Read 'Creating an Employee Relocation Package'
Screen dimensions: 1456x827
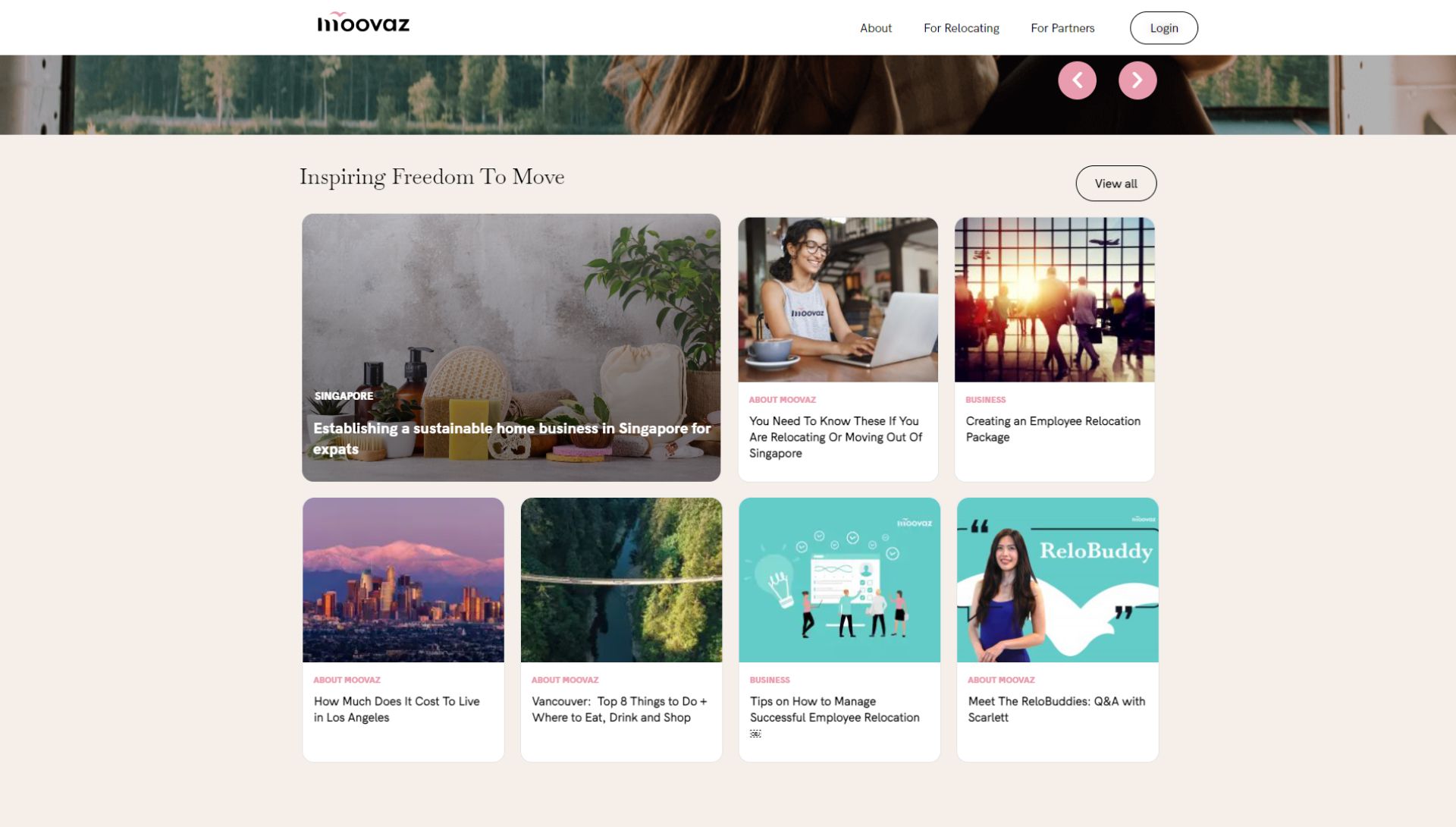[1053, 429]
